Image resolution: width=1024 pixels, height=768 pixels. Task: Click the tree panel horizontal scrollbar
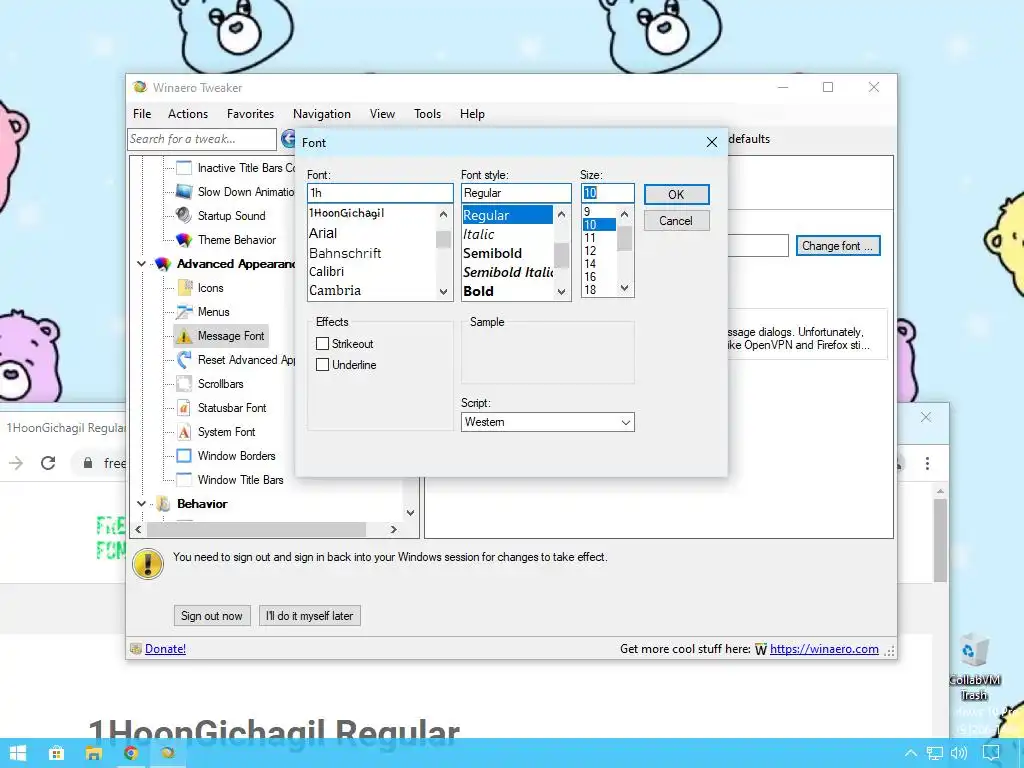(x=256, y=529)
